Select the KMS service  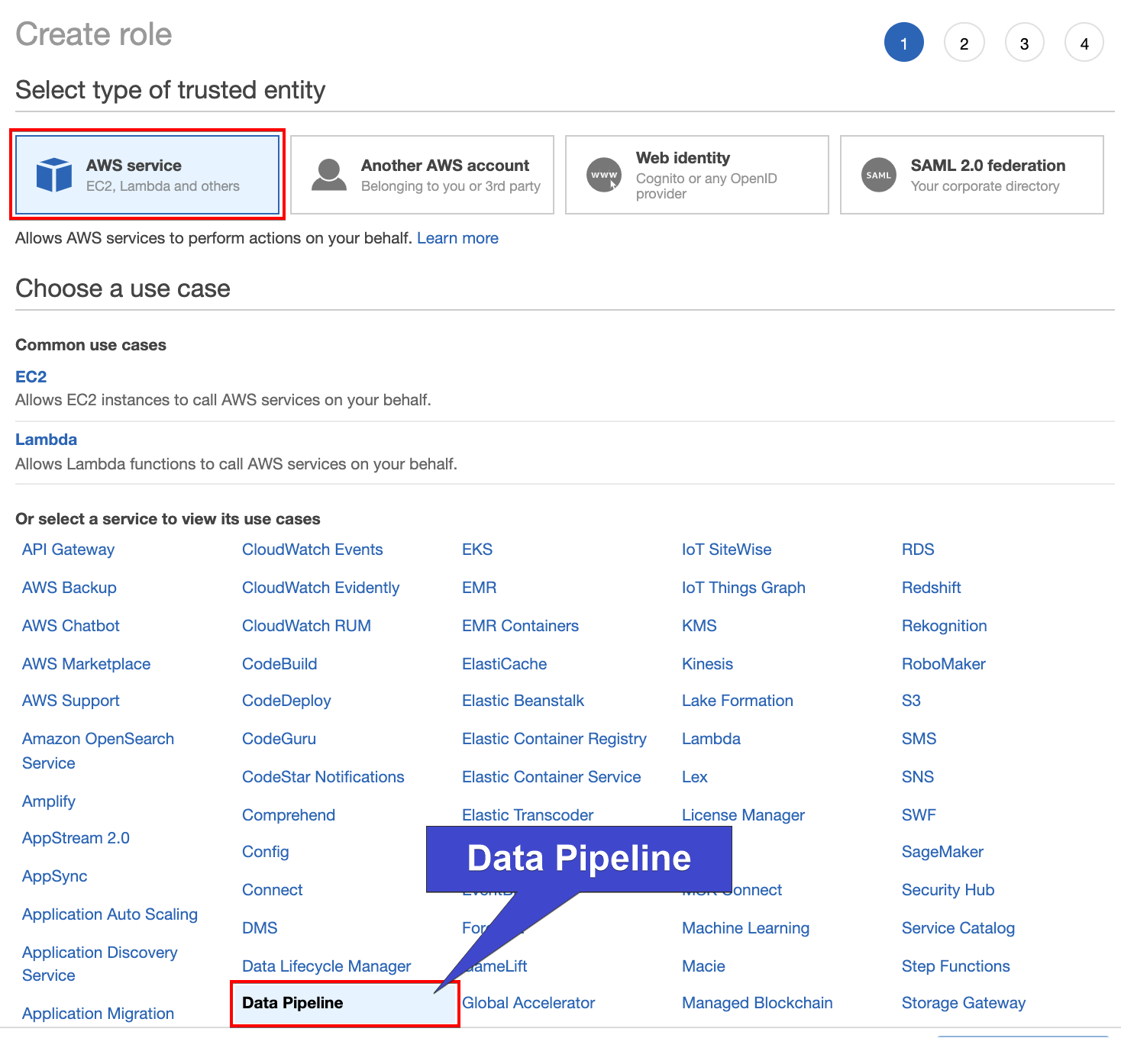(699, 626)
